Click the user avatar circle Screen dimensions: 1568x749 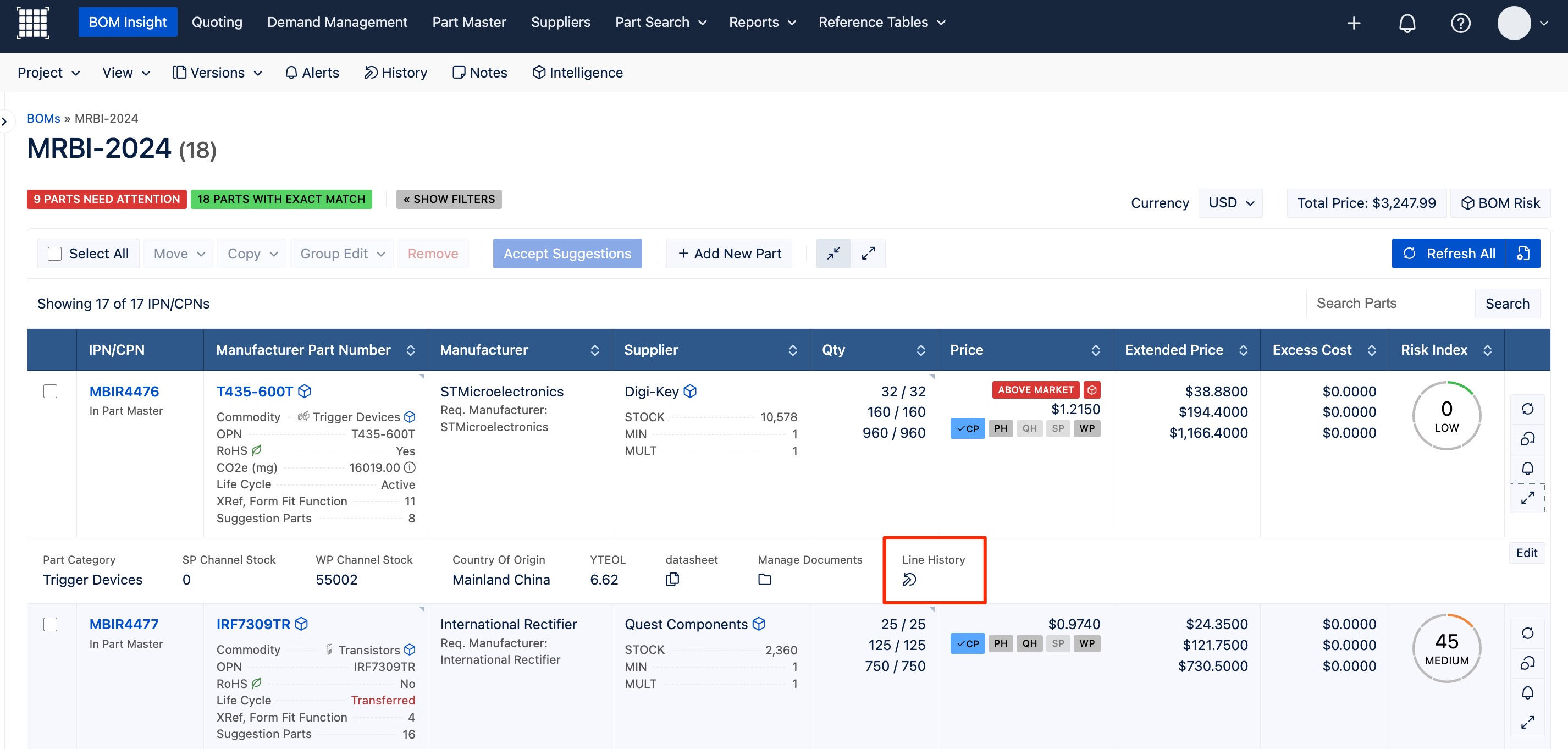click(1514, 23)
